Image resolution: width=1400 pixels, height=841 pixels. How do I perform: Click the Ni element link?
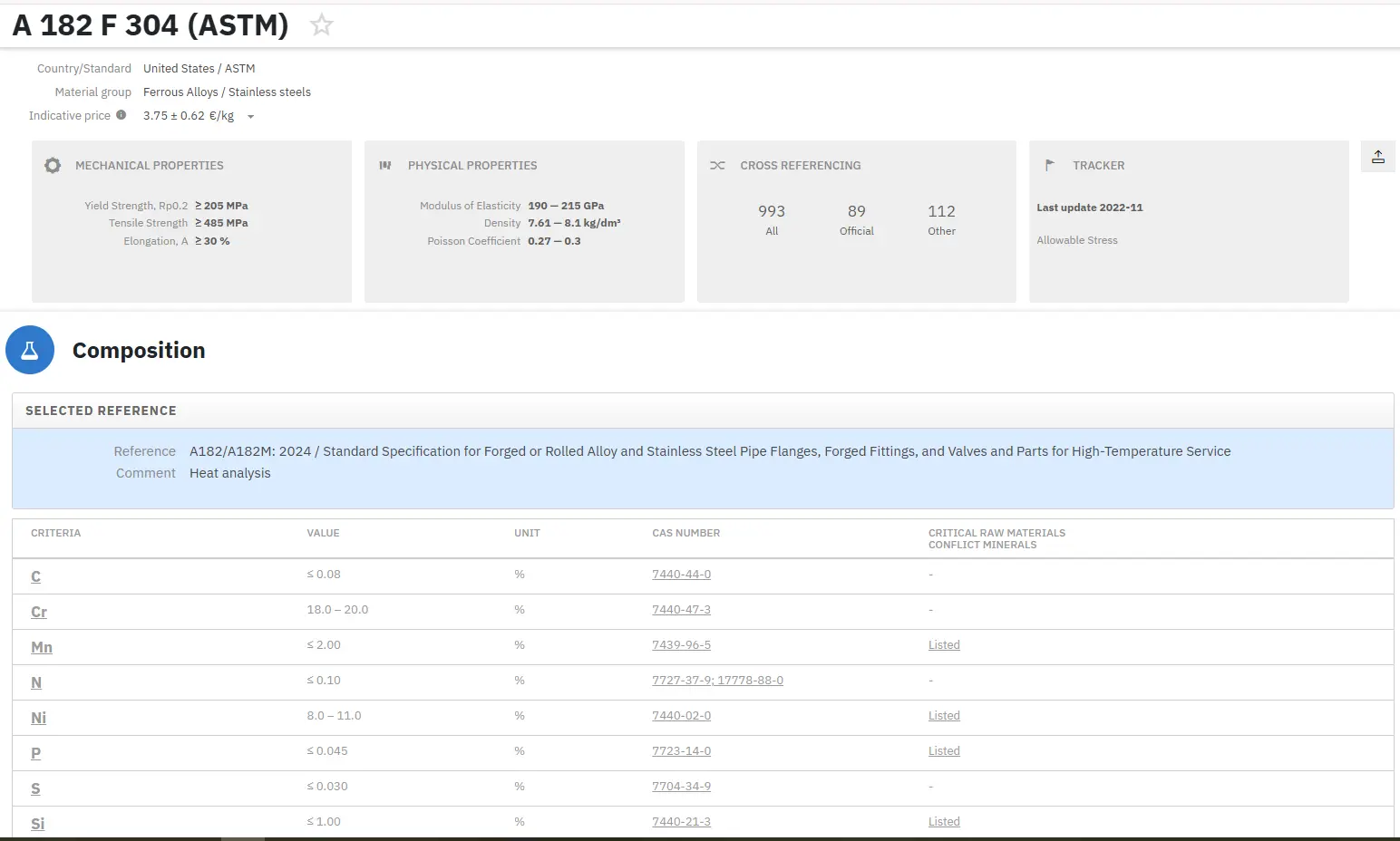point(38,718)
